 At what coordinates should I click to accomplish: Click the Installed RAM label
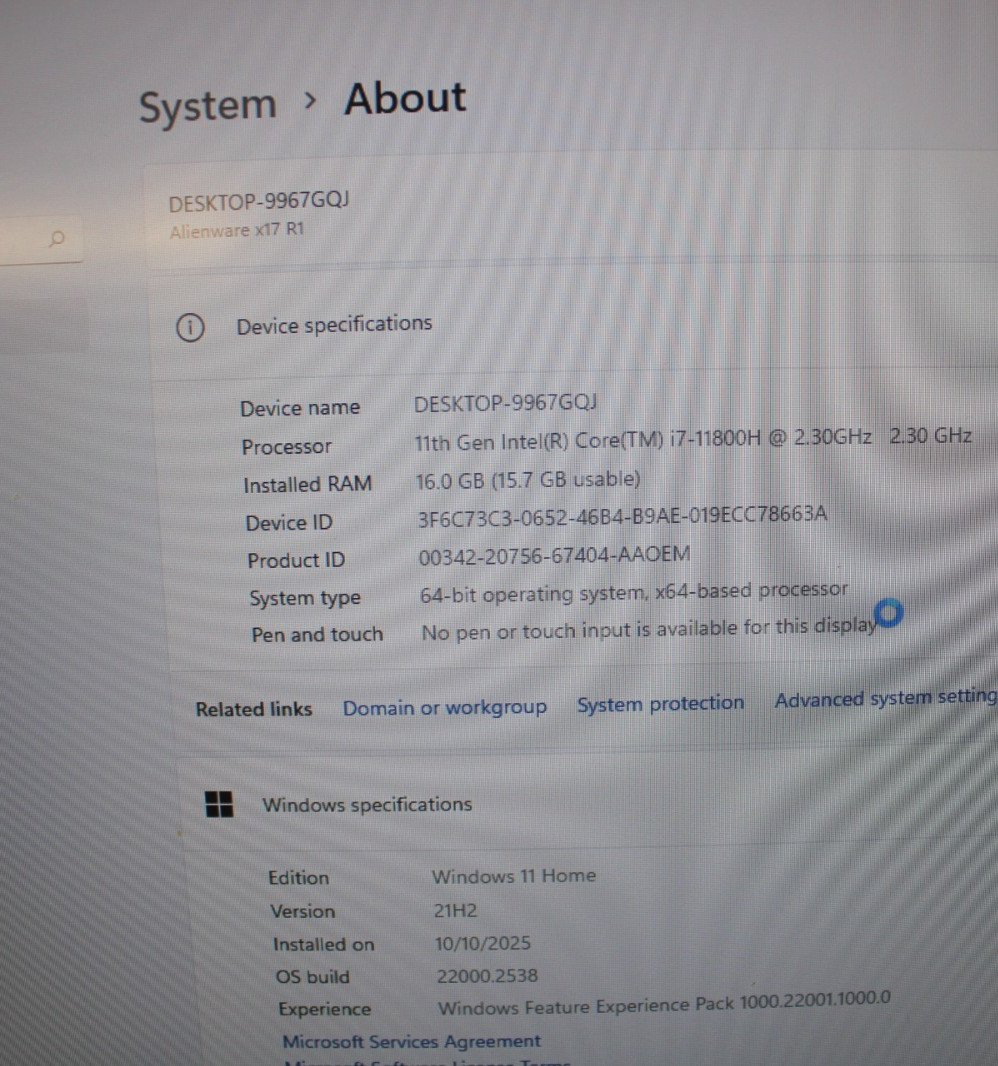pyautogui.click(x=307, y=484)
